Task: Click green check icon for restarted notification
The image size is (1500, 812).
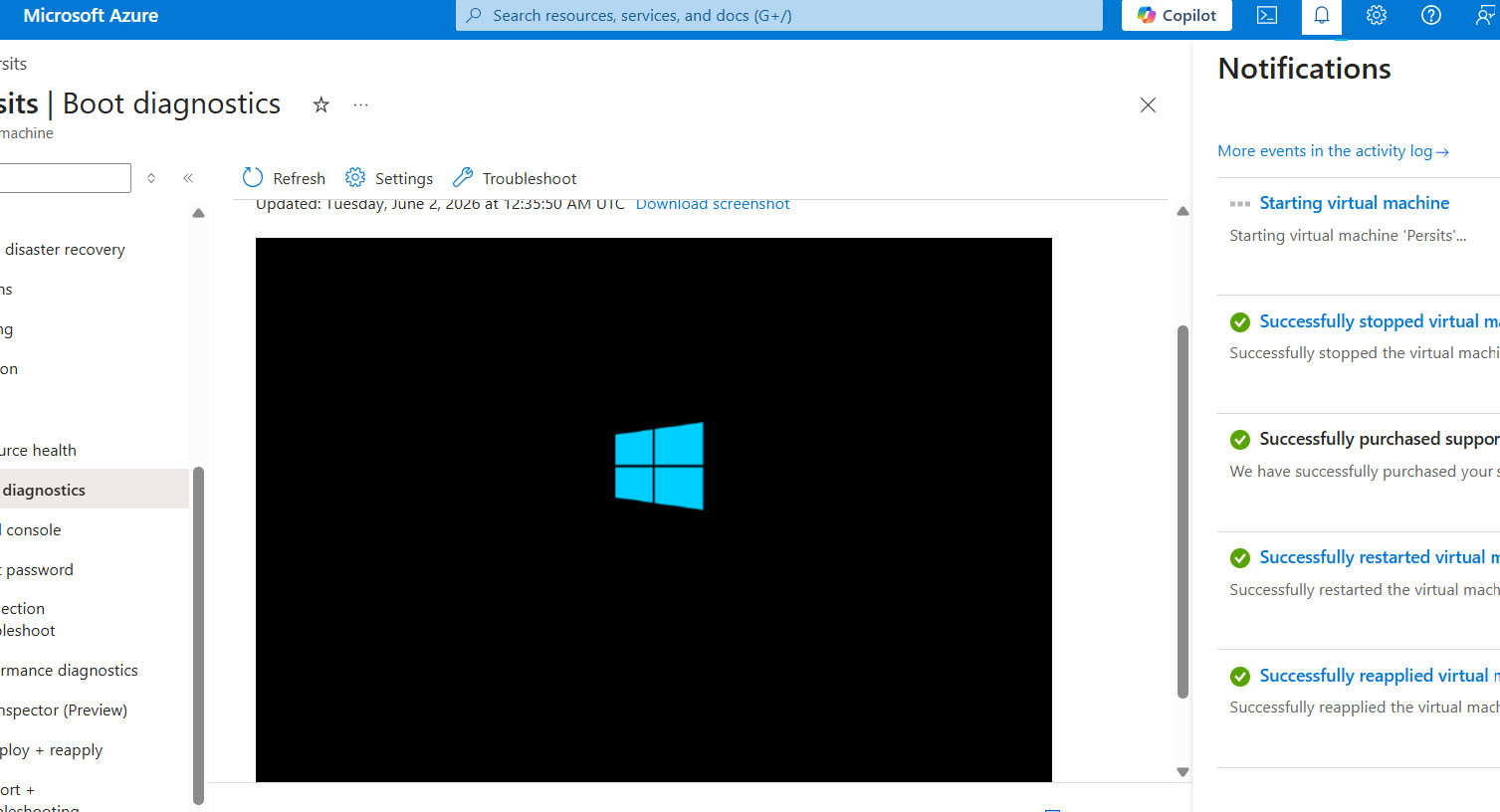Action: 1240,558
